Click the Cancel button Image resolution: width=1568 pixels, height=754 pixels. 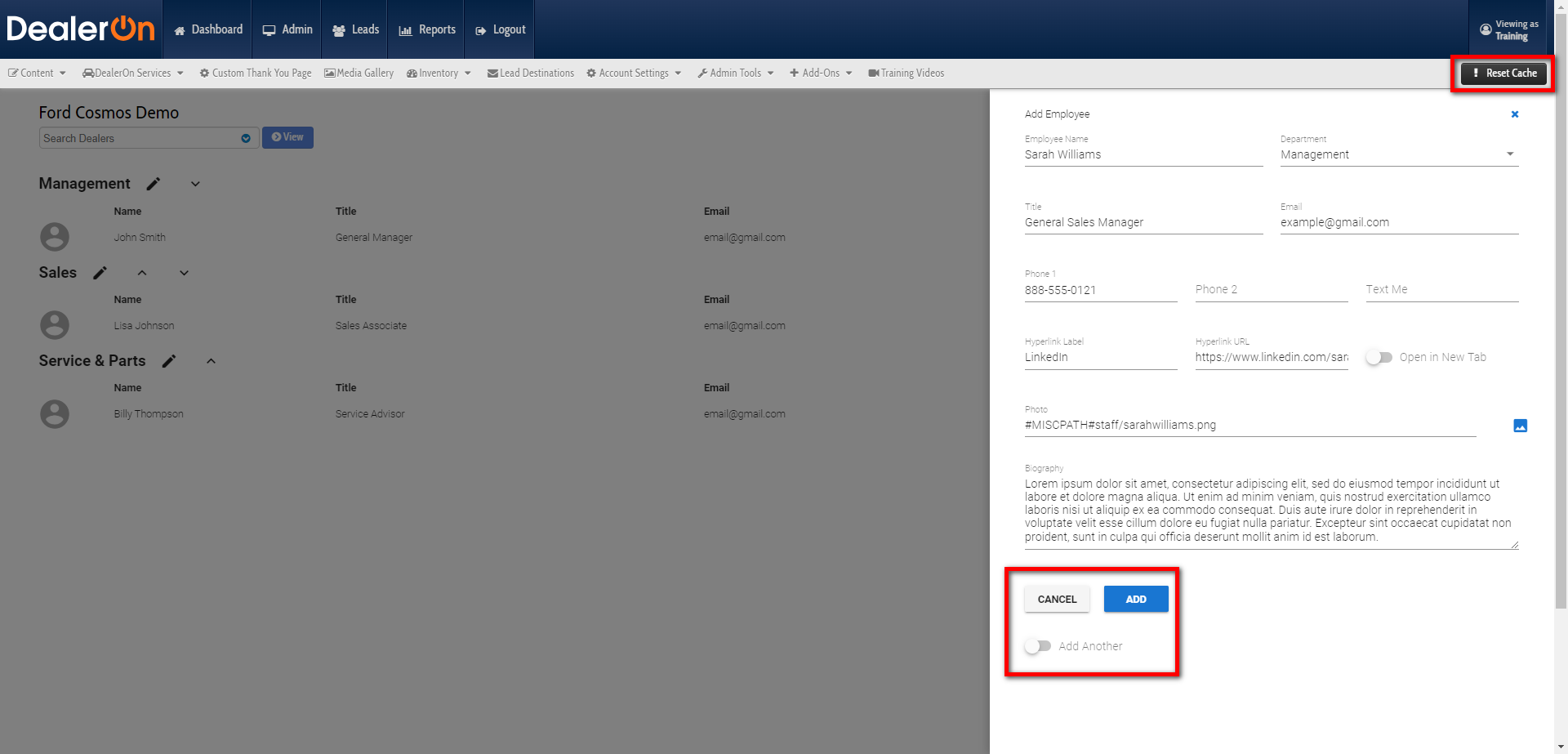[x=1057, y=599]
